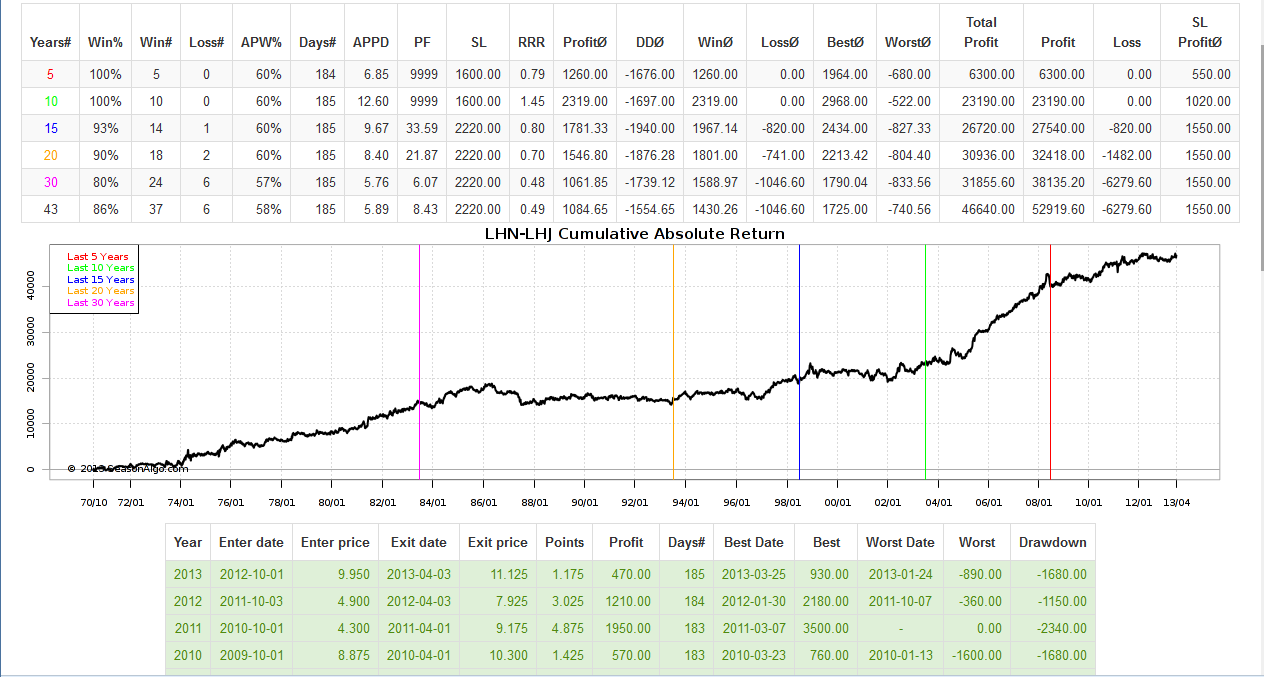Viewport: 1264px width, 677px height.
Task: Click the 20 years row label
Action: tap(50, 155)
